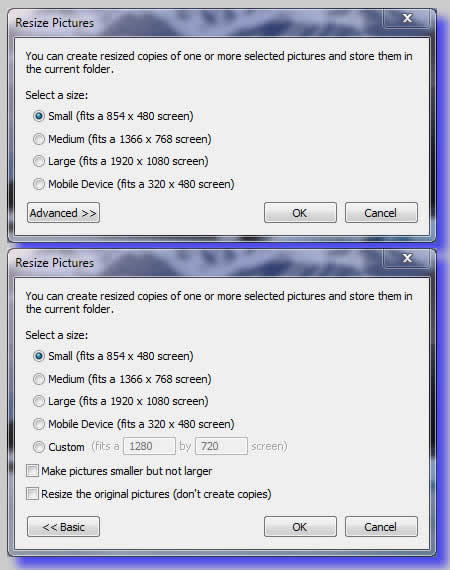Viewport: 450px width, 570px height.
Task: Click Cancel in the upper Resize Pictures dialog
Action: click(381, 213)
